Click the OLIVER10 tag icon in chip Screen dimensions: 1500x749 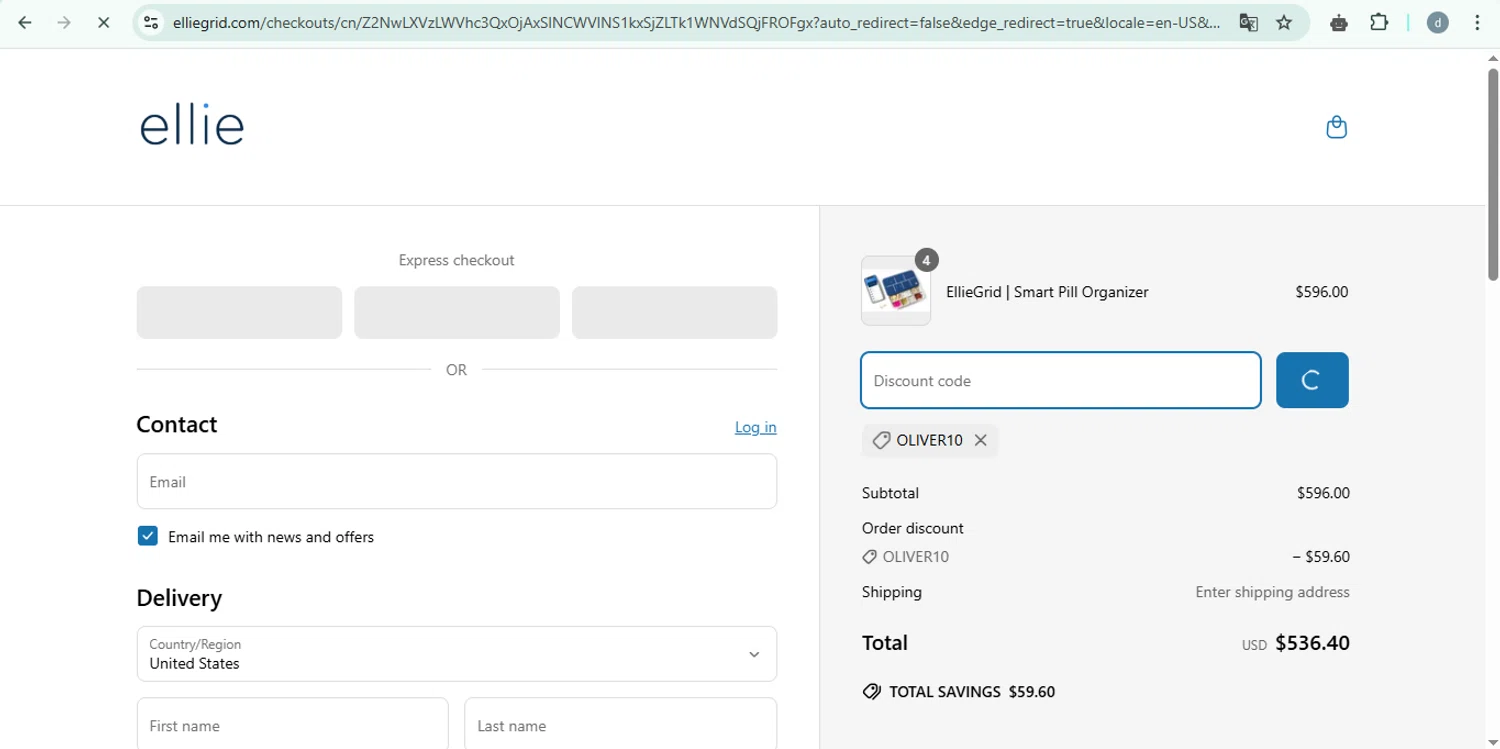[x=881, y=440]
